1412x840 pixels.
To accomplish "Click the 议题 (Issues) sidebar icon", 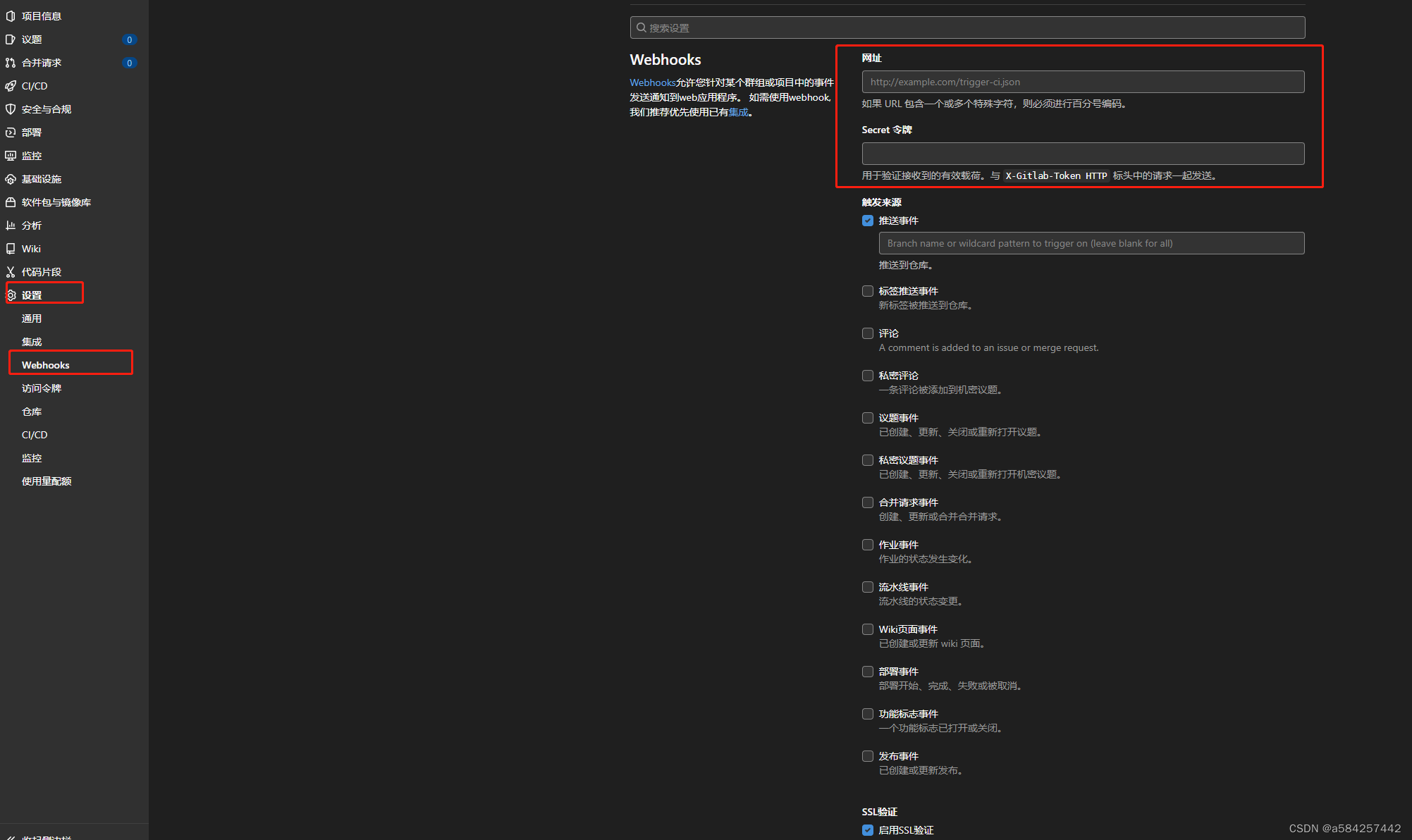I will tap(11, 39).
